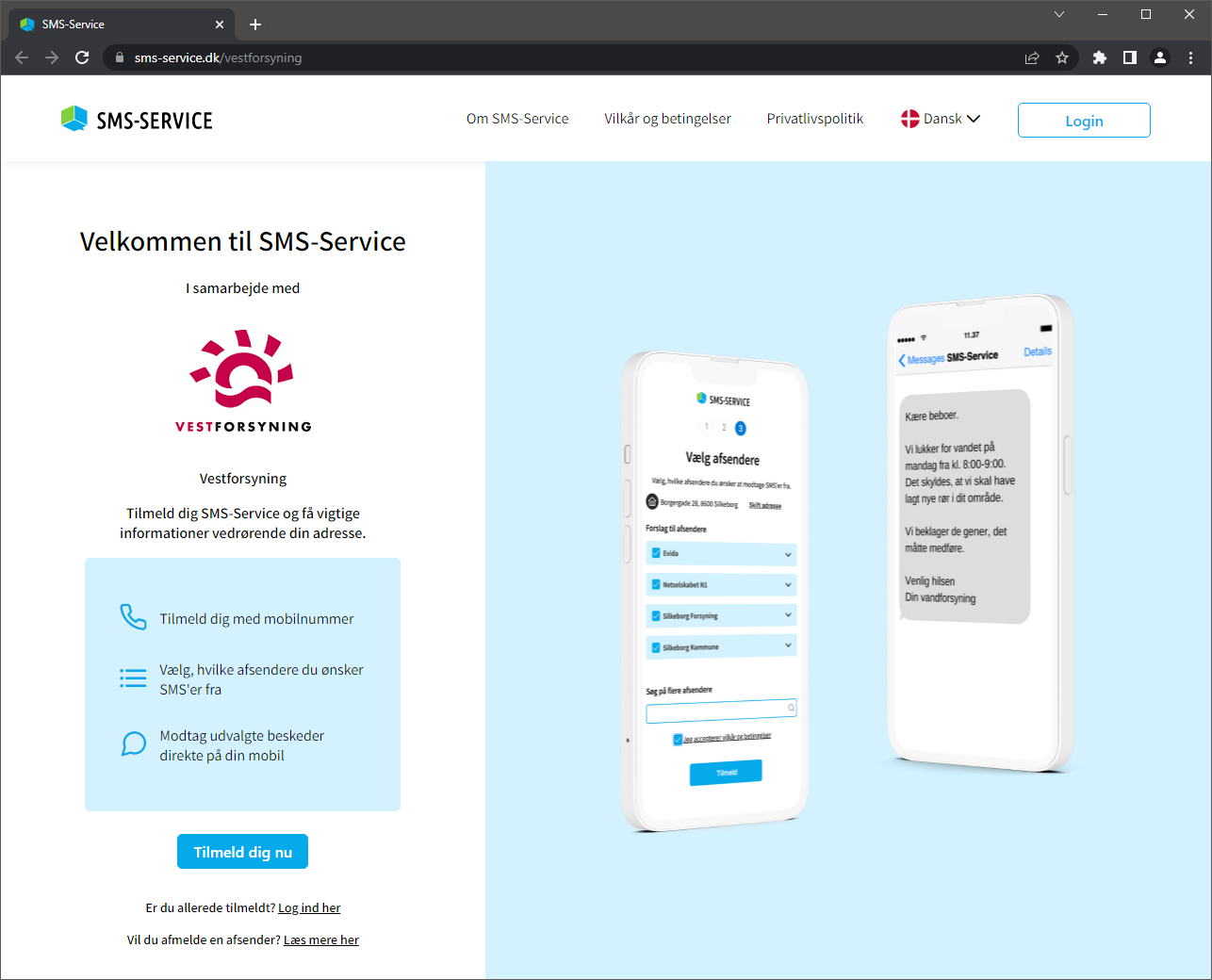Open the browser extensions puzzle icon
This screenshot has width=1212, height=980.
(x=1099, y=57)
